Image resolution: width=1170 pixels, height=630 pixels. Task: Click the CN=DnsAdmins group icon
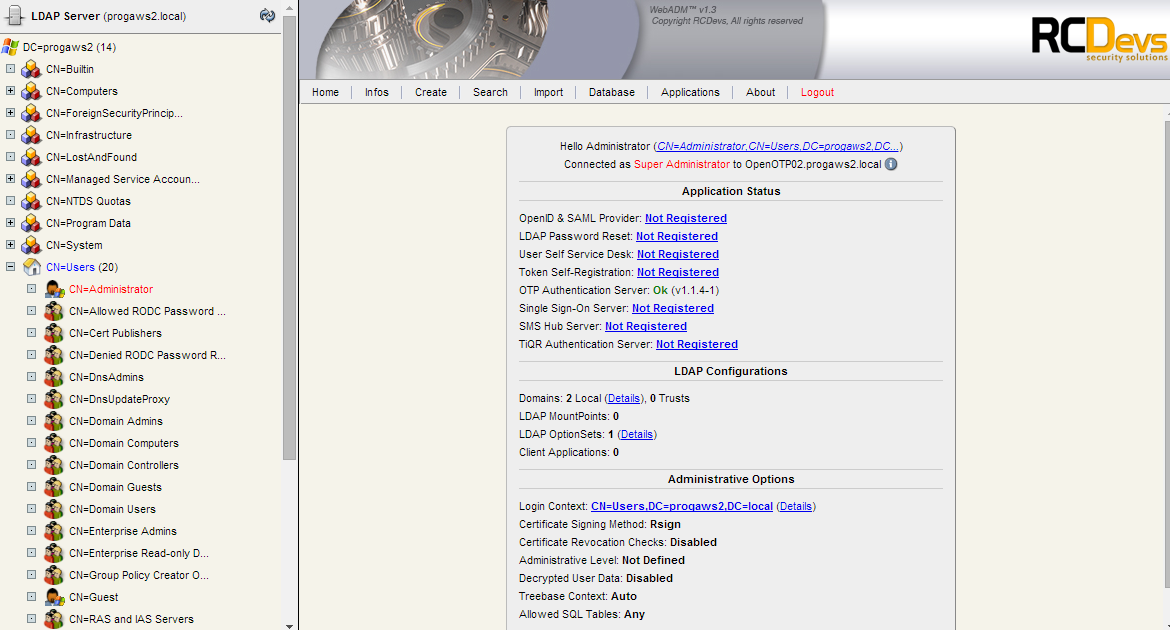(x=54, y=378)
